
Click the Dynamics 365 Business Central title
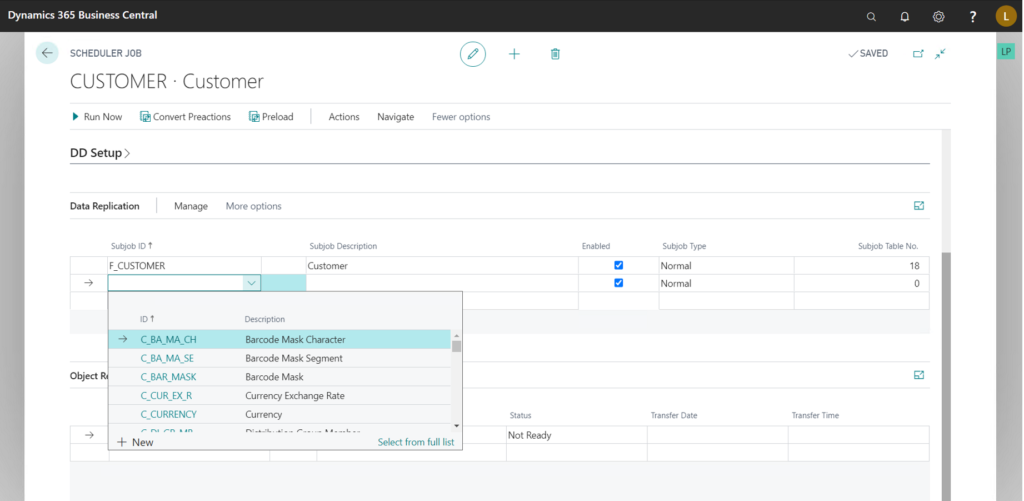(x=82, y=15)
